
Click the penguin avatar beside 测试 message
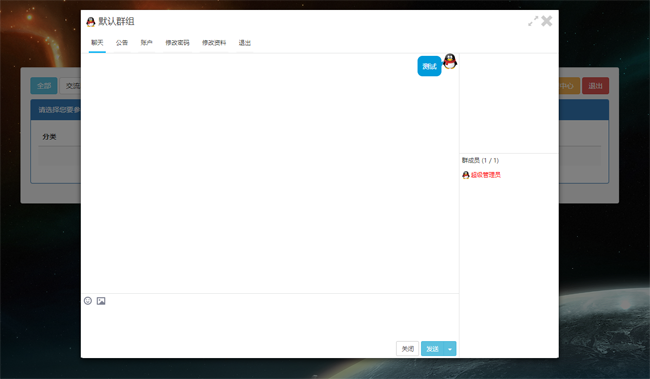tap(450, 61)
